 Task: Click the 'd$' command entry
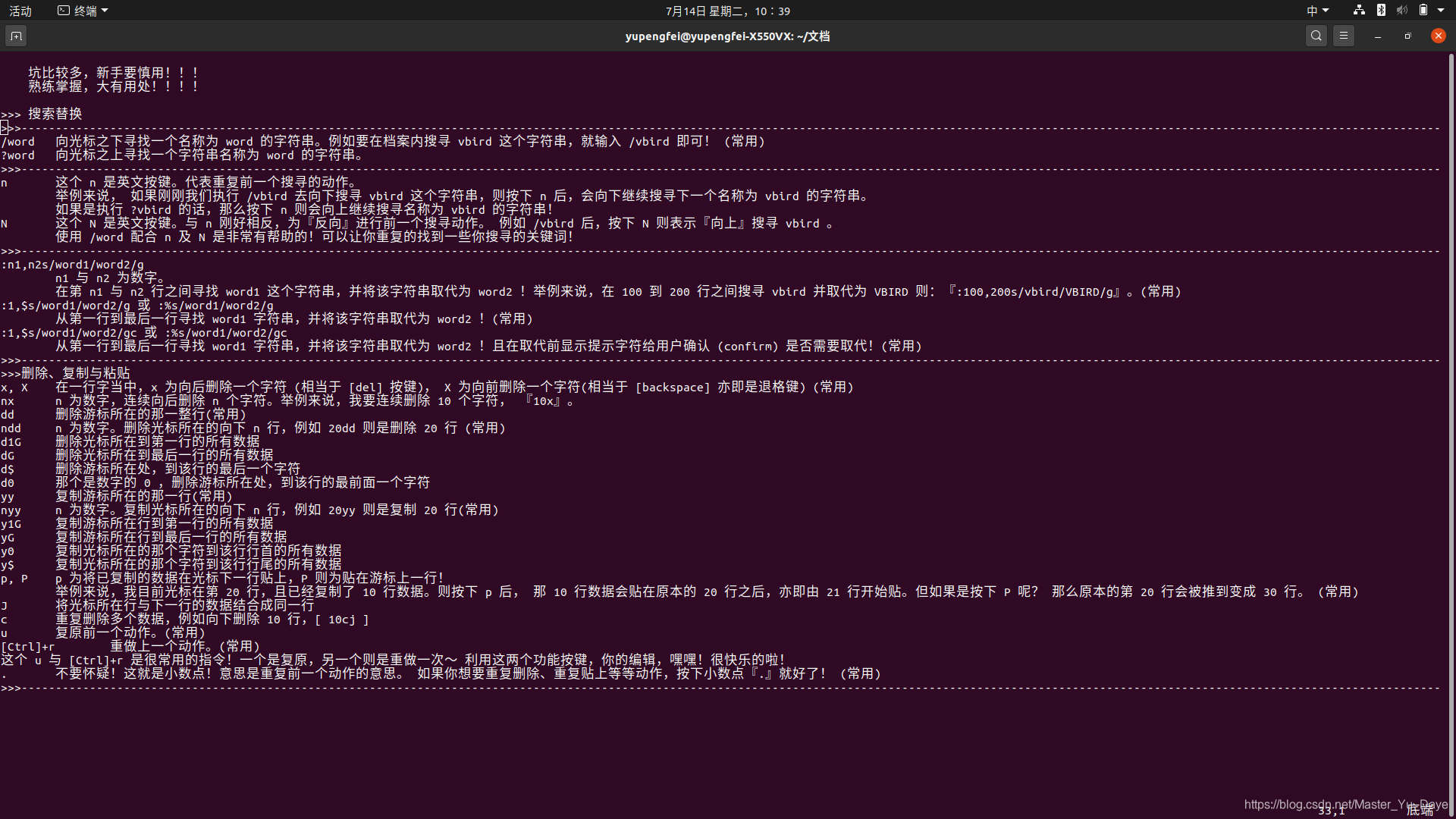click(x=8, y=469)
